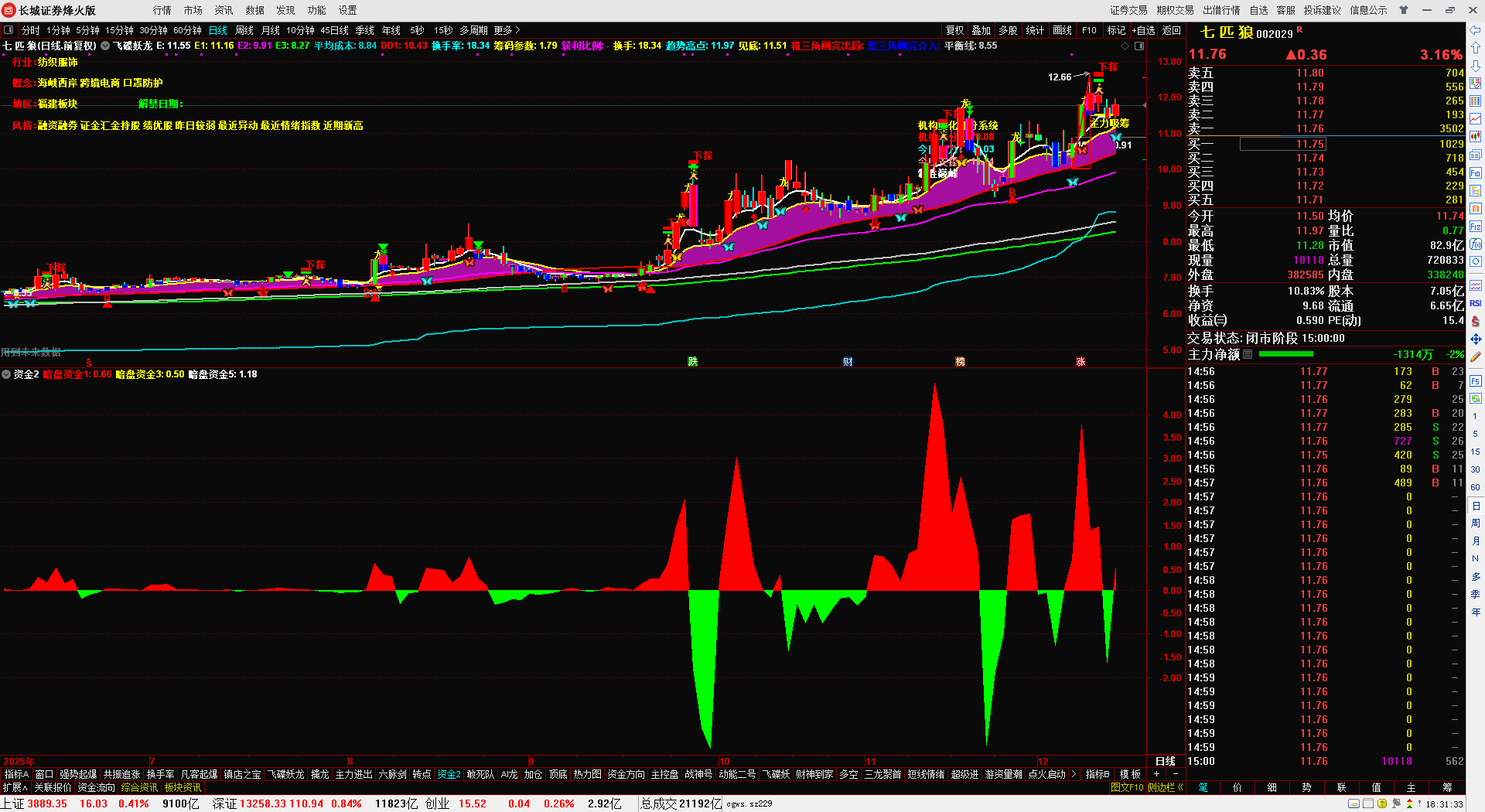1485x812 pixels.
Task: Click the orange 自 sidebar icon
Action: click(1476, 209)
